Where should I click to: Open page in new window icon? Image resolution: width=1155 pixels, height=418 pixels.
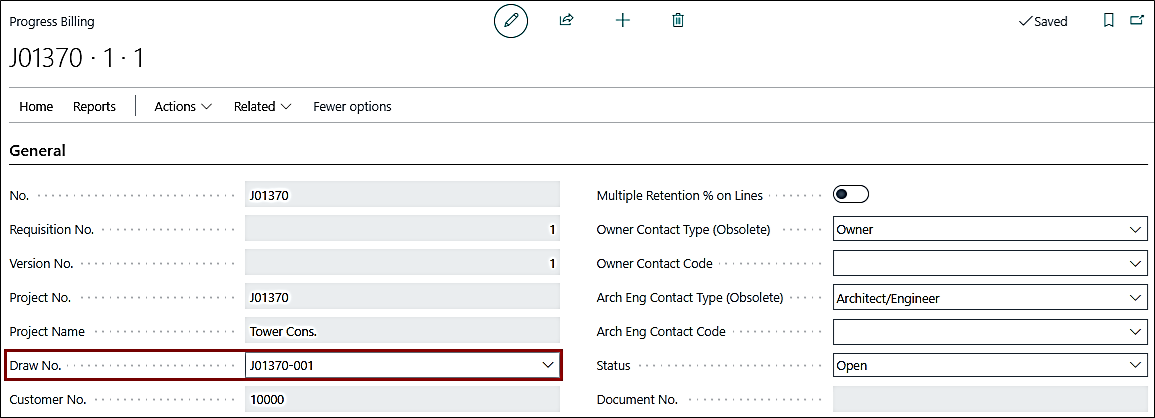(x=1136, y=20)
